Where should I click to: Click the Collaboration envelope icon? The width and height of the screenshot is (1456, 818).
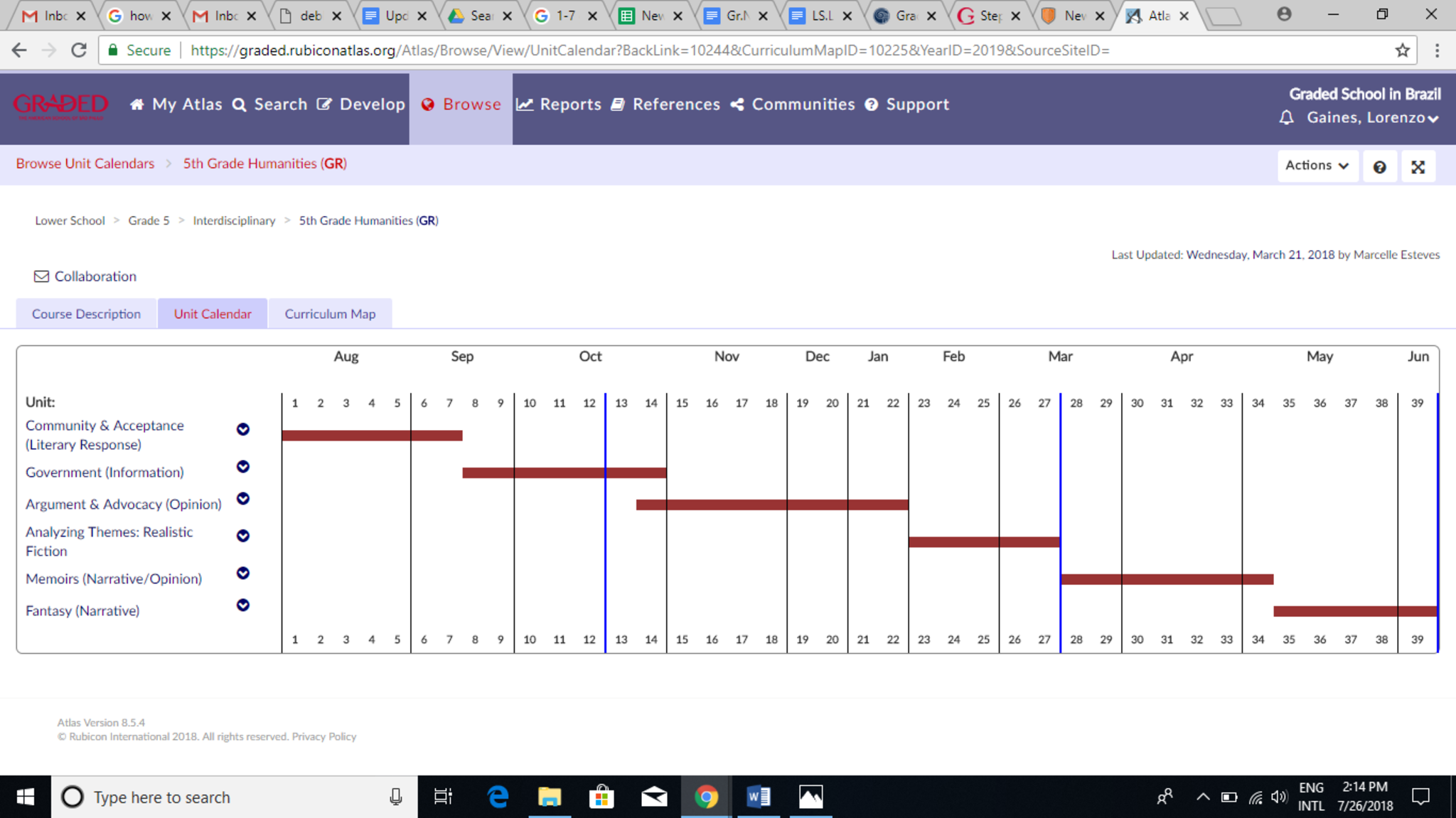(42, 276)
